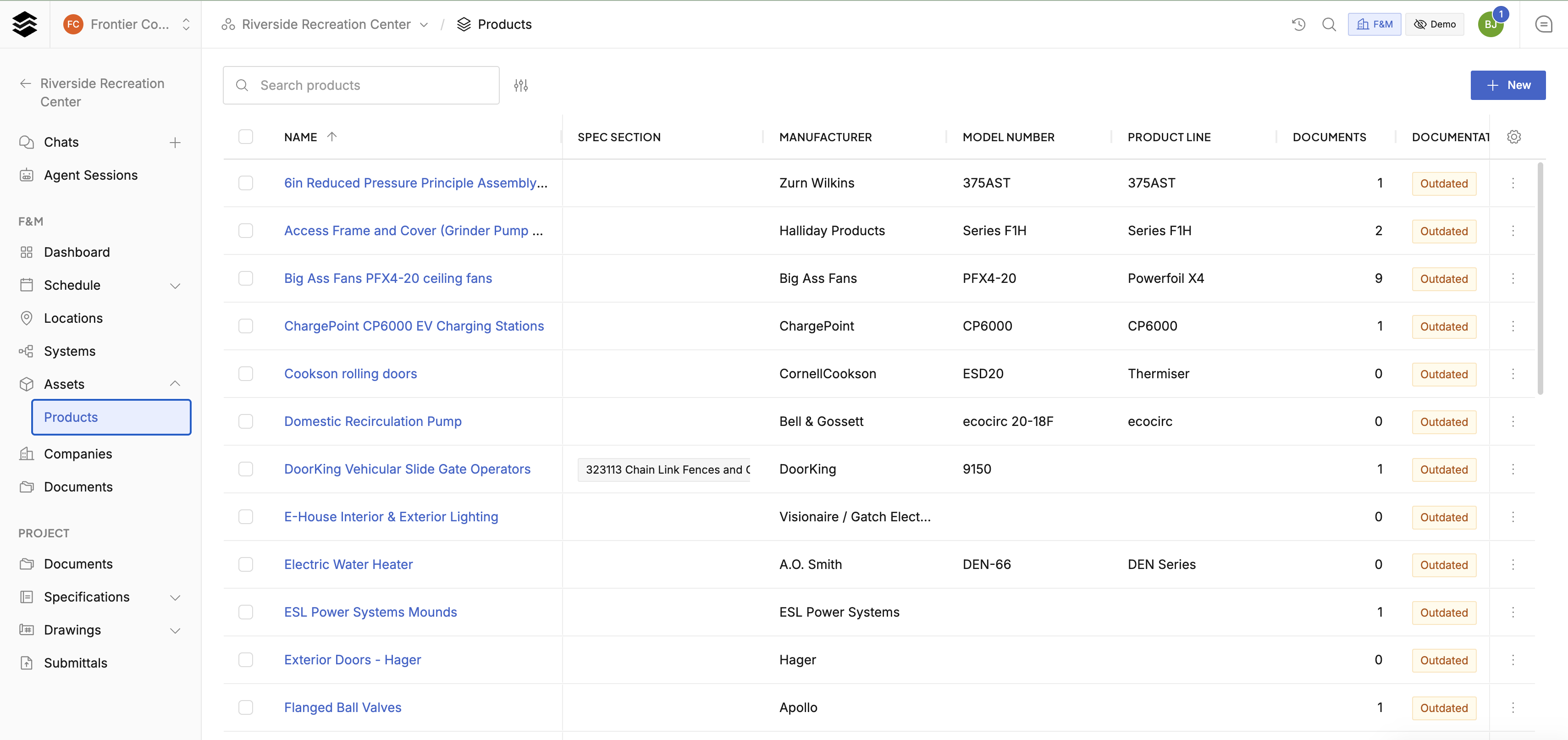The image size is (1568, 740).
Task: Open row menu for Zurn Wilkins product
Action: pos(1513,183)
